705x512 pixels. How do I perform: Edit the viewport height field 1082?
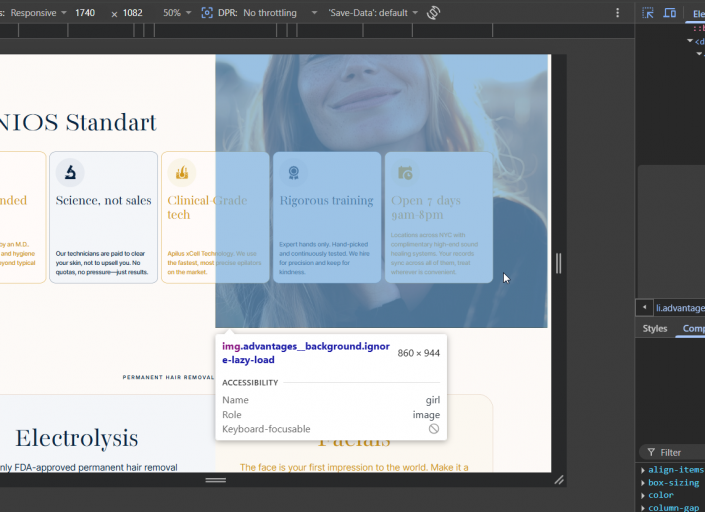tap(133, 13)
